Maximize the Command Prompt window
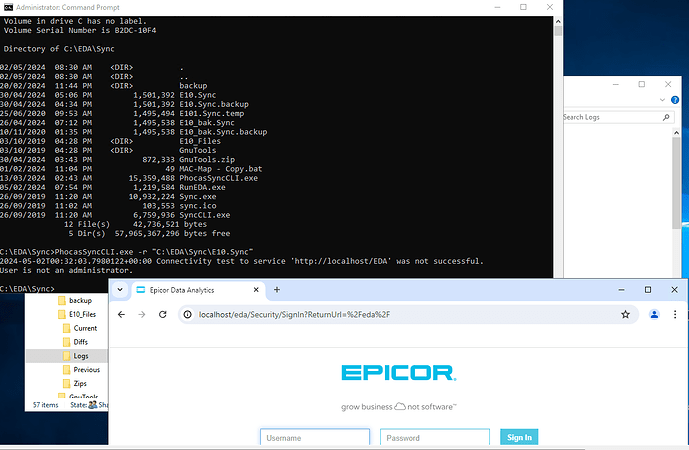689x450 pixels. [523, 7]
